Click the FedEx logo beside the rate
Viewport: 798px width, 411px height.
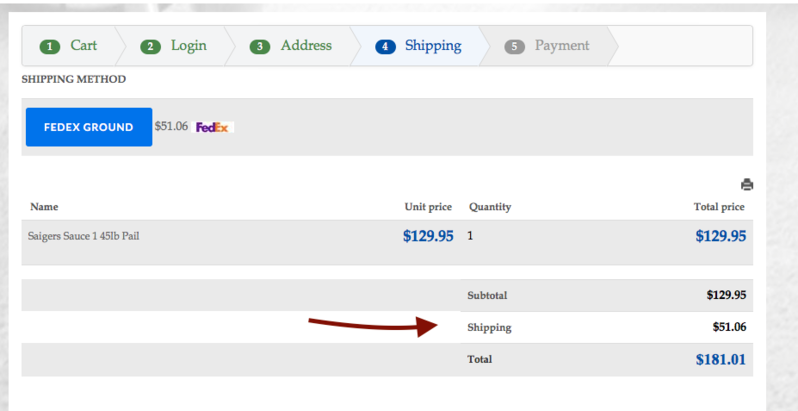(213, 127)
